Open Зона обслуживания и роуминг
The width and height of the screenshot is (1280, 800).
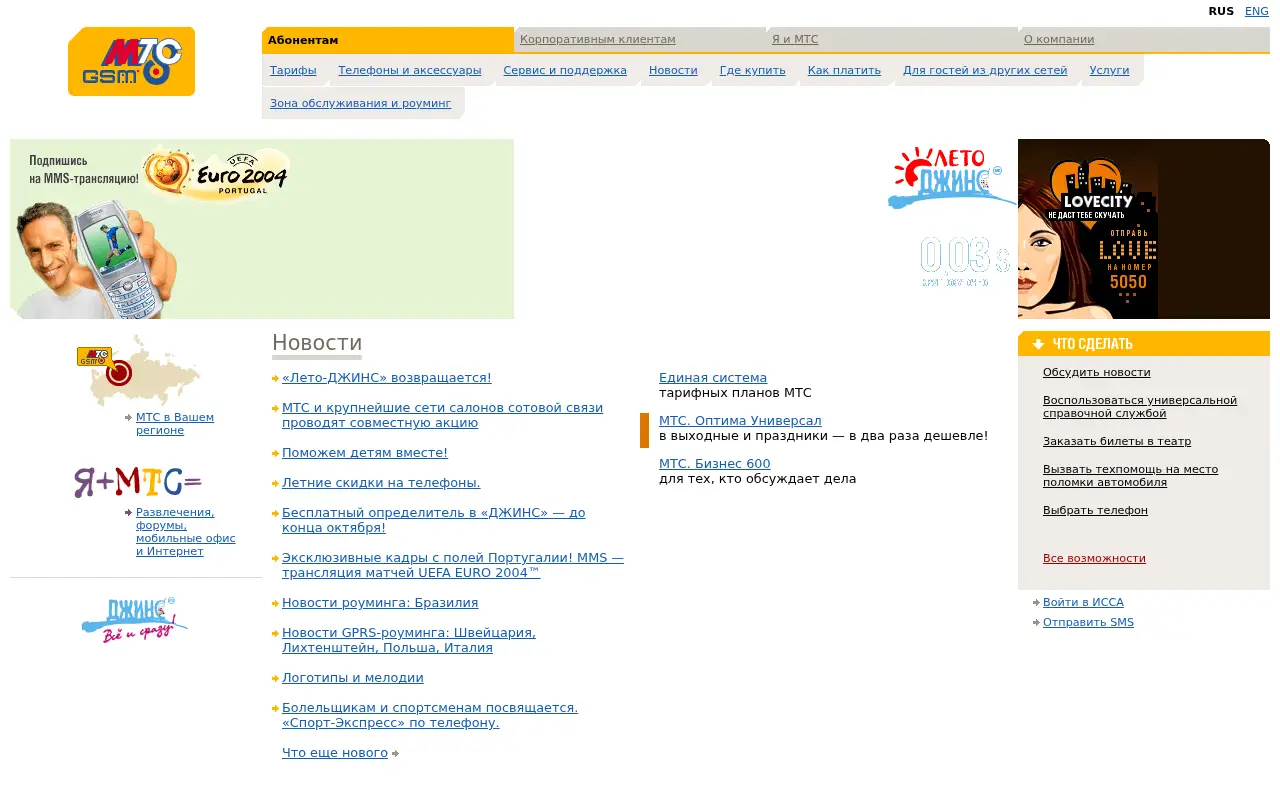coord(360,103)
